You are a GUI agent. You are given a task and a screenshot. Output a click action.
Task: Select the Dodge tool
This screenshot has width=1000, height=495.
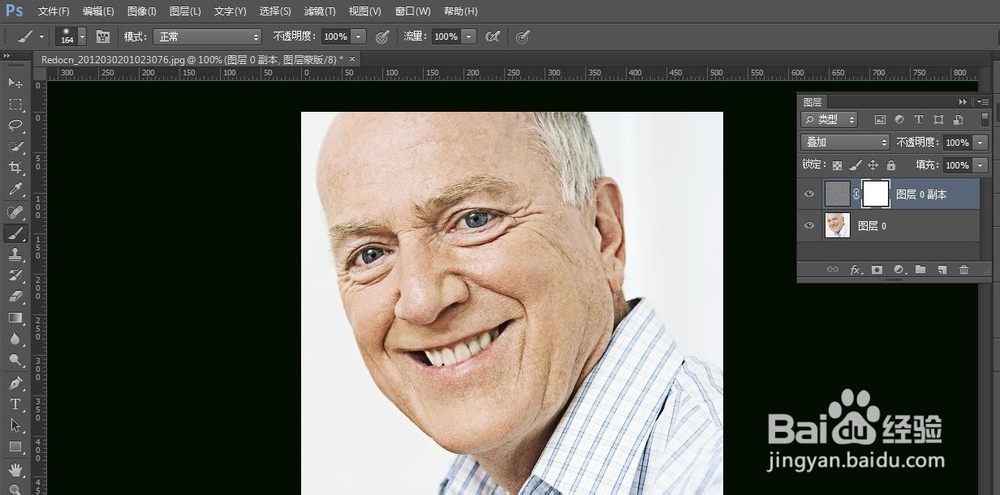15,360
